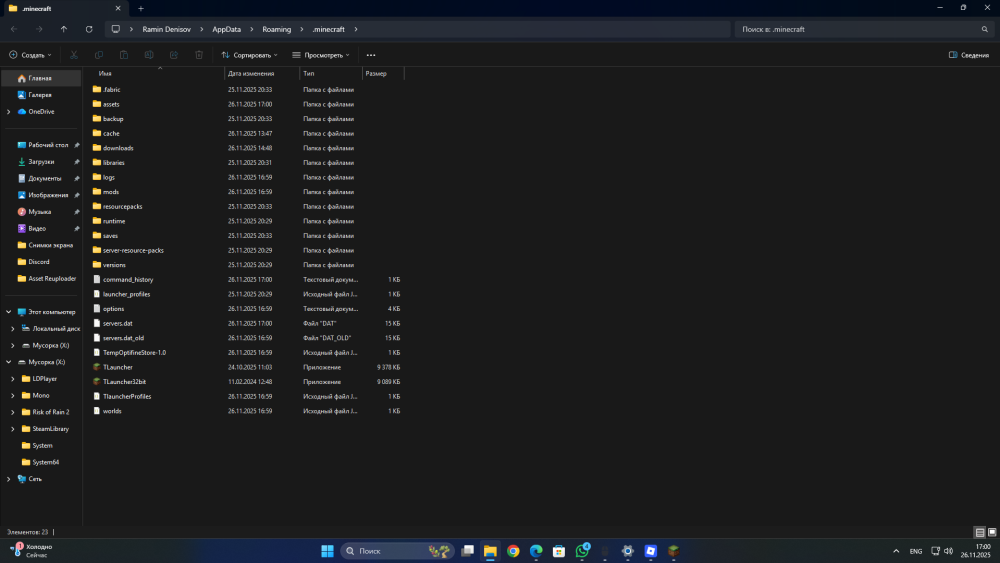Close the .minecraft tab

tap(118, 8)
